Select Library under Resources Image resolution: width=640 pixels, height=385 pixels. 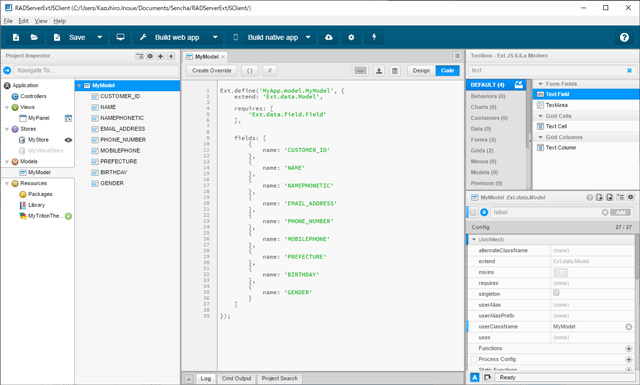point(36,205)
